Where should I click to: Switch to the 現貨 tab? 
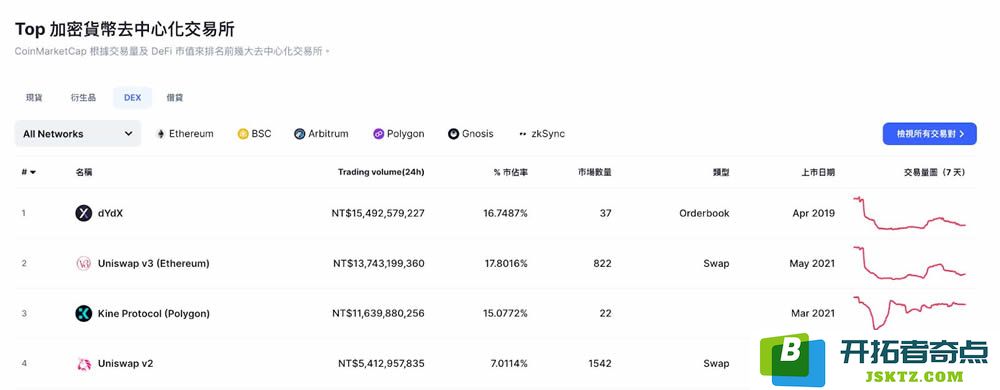click(34, 98)
